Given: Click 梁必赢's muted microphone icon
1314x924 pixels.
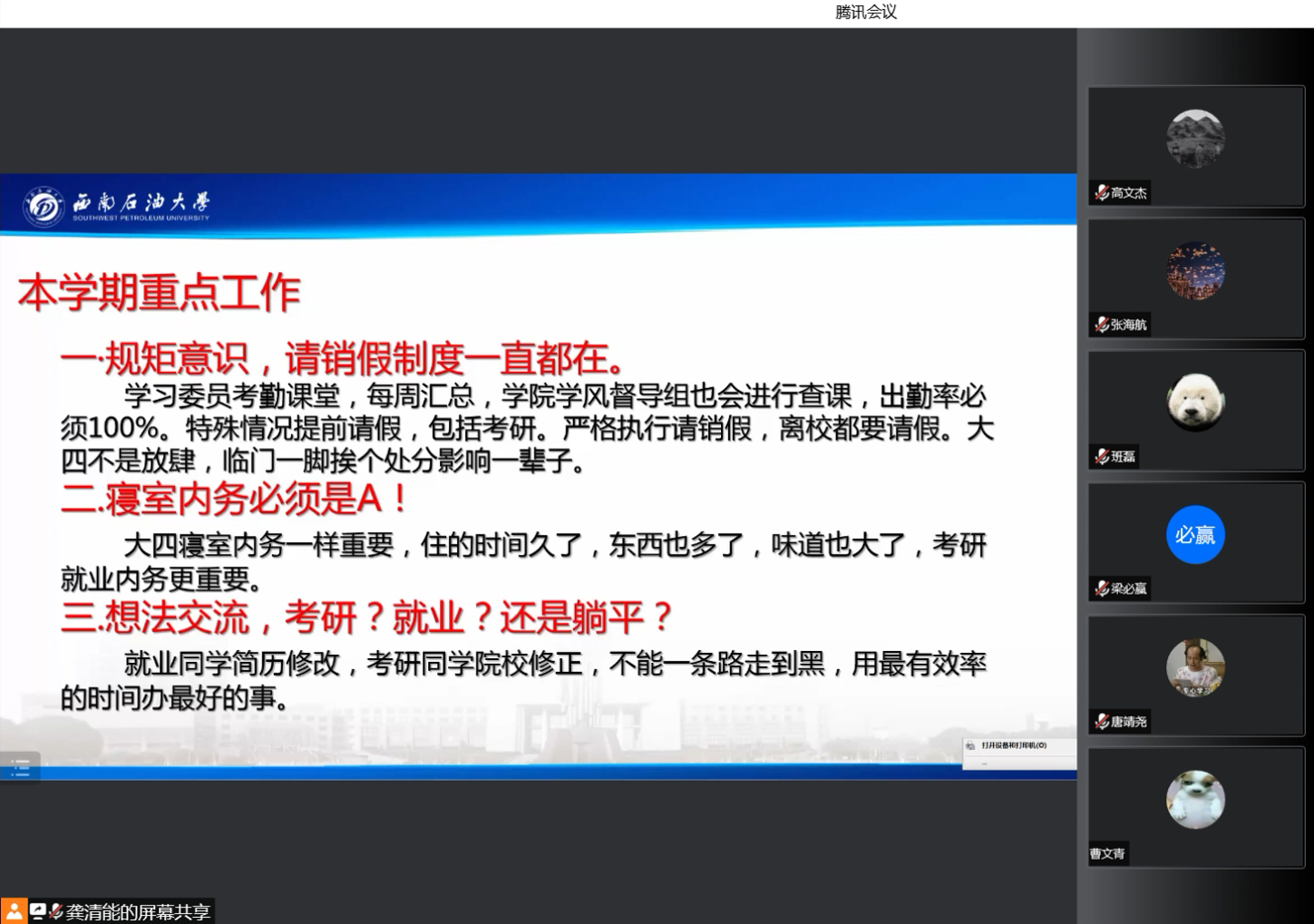Looking at the screenshot, I should point(1101,588).
